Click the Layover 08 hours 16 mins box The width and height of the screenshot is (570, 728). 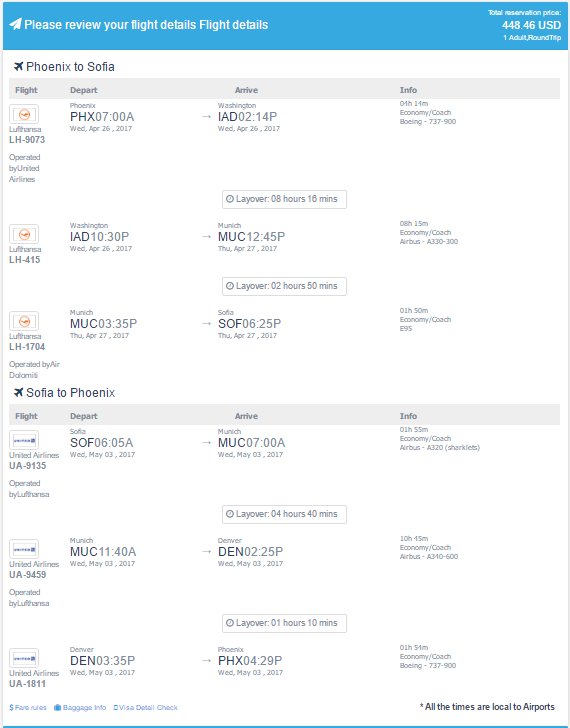tap(284, 199)
